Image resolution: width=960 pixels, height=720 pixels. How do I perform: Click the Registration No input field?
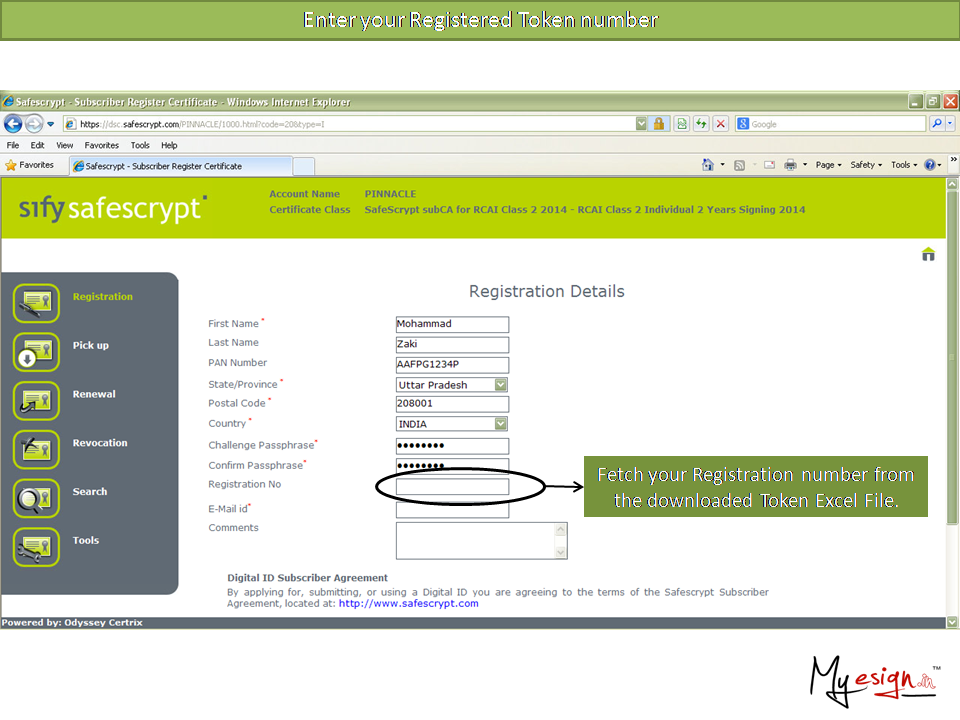click(x=452, y=487)
